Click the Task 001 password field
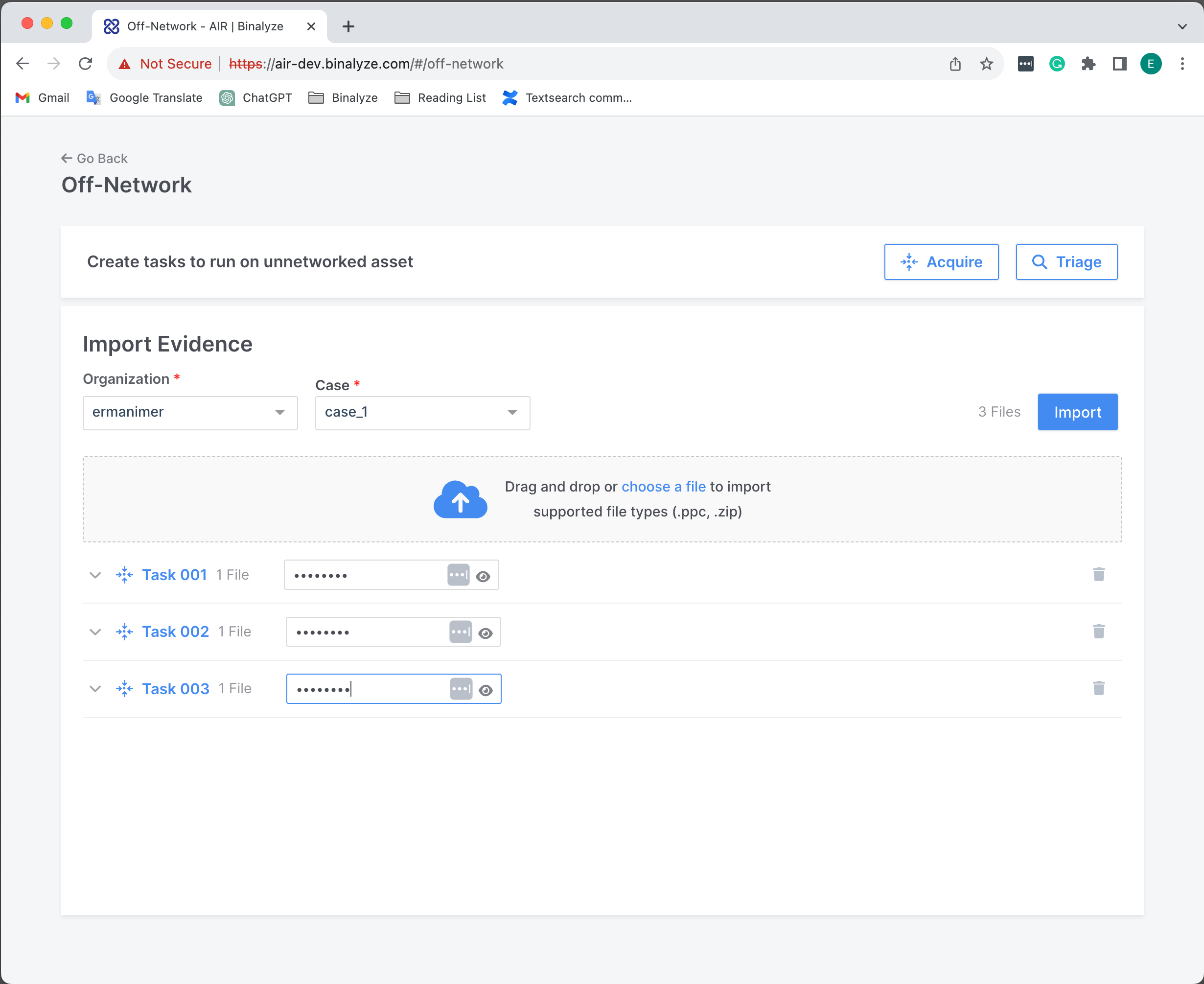The width and height of the screenshot is (1204, 984). click(391, 575)
